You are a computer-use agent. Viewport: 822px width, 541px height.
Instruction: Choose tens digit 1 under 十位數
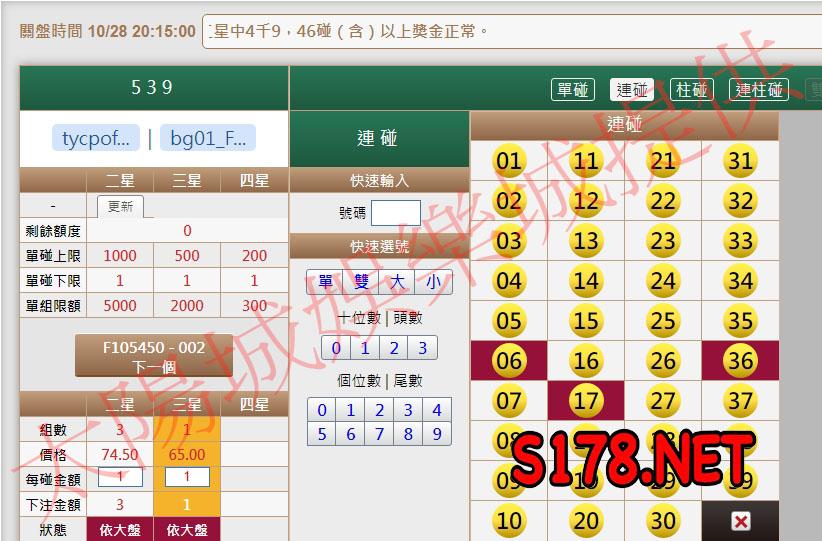(365, 348)
